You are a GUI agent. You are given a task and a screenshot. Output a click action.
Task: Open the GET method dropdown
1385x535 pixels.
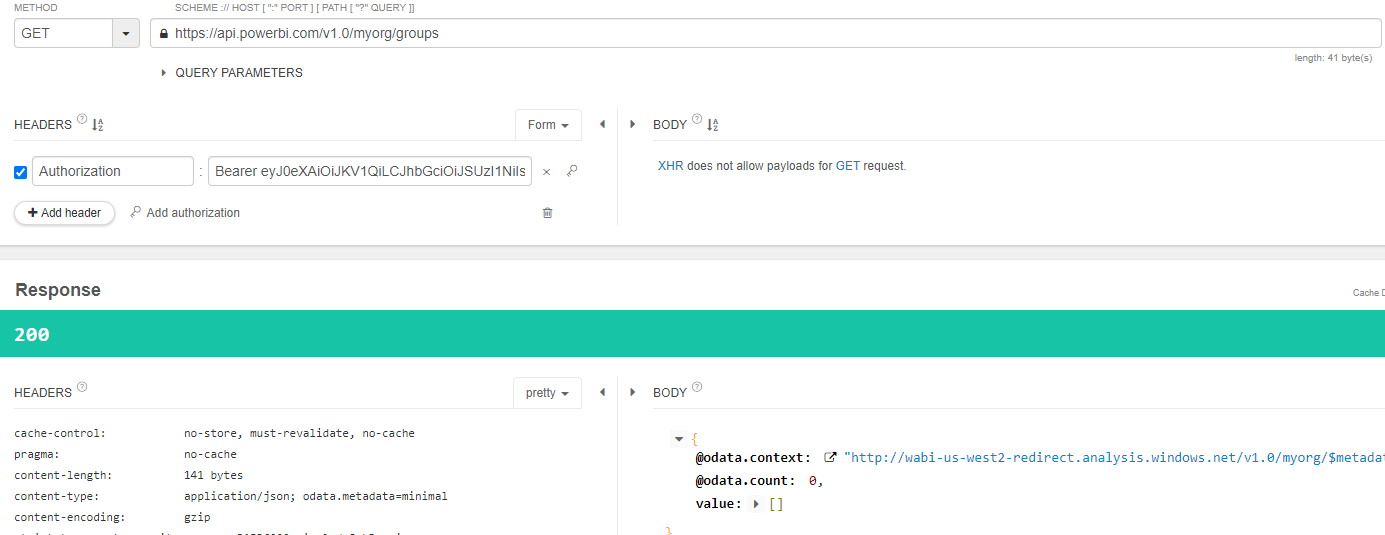click(125, 33)
